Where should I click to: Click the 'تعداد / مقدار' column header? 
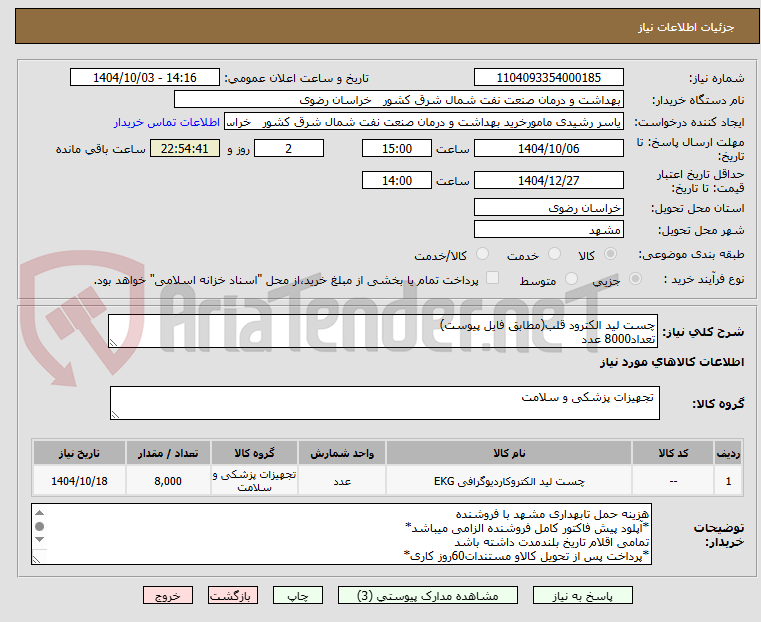168,453
